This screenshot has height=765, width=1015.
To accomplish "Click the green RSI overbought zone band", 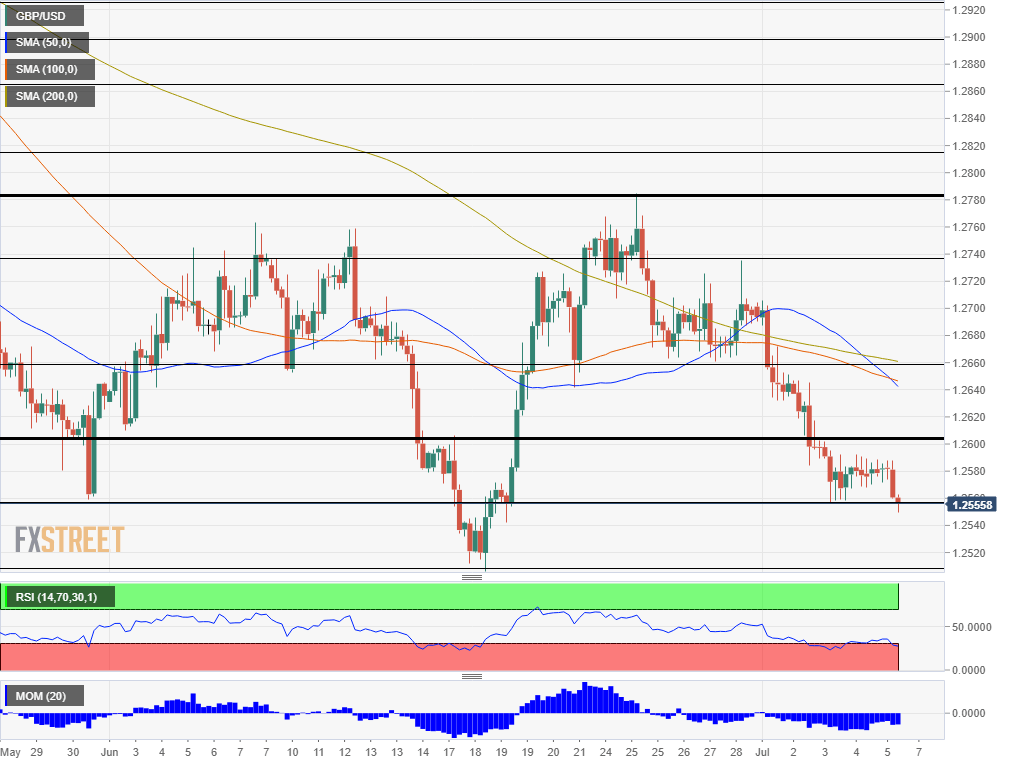I will tap(500, 597).
